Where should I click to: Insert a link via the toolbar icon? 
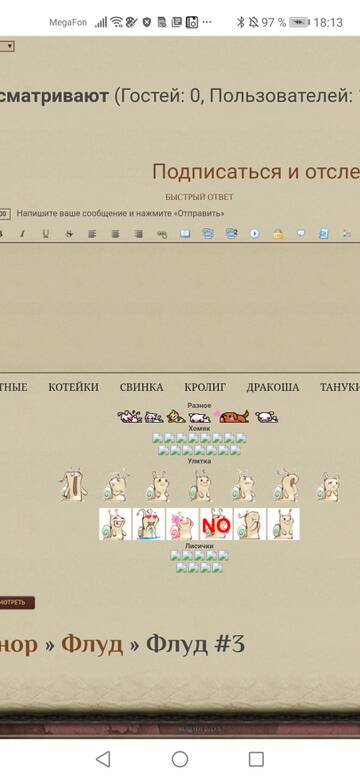(x=162, y=234)
